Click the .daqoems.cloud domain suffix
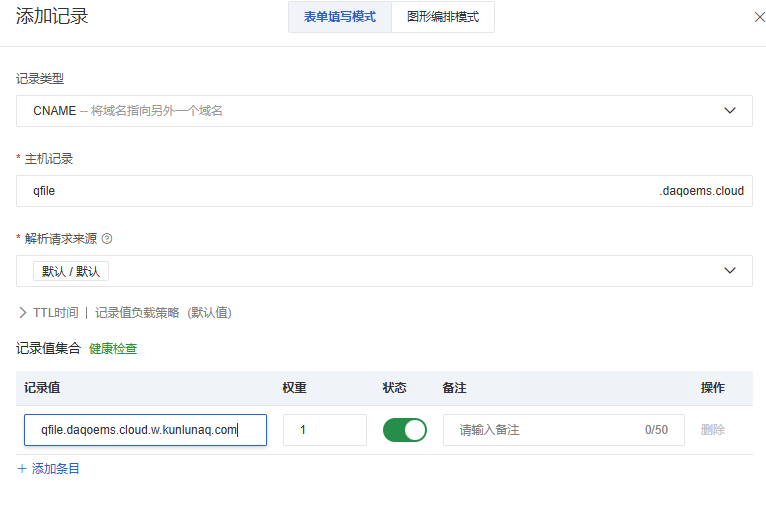Viewport: 766px width, 505px height. tap(701, 191)
